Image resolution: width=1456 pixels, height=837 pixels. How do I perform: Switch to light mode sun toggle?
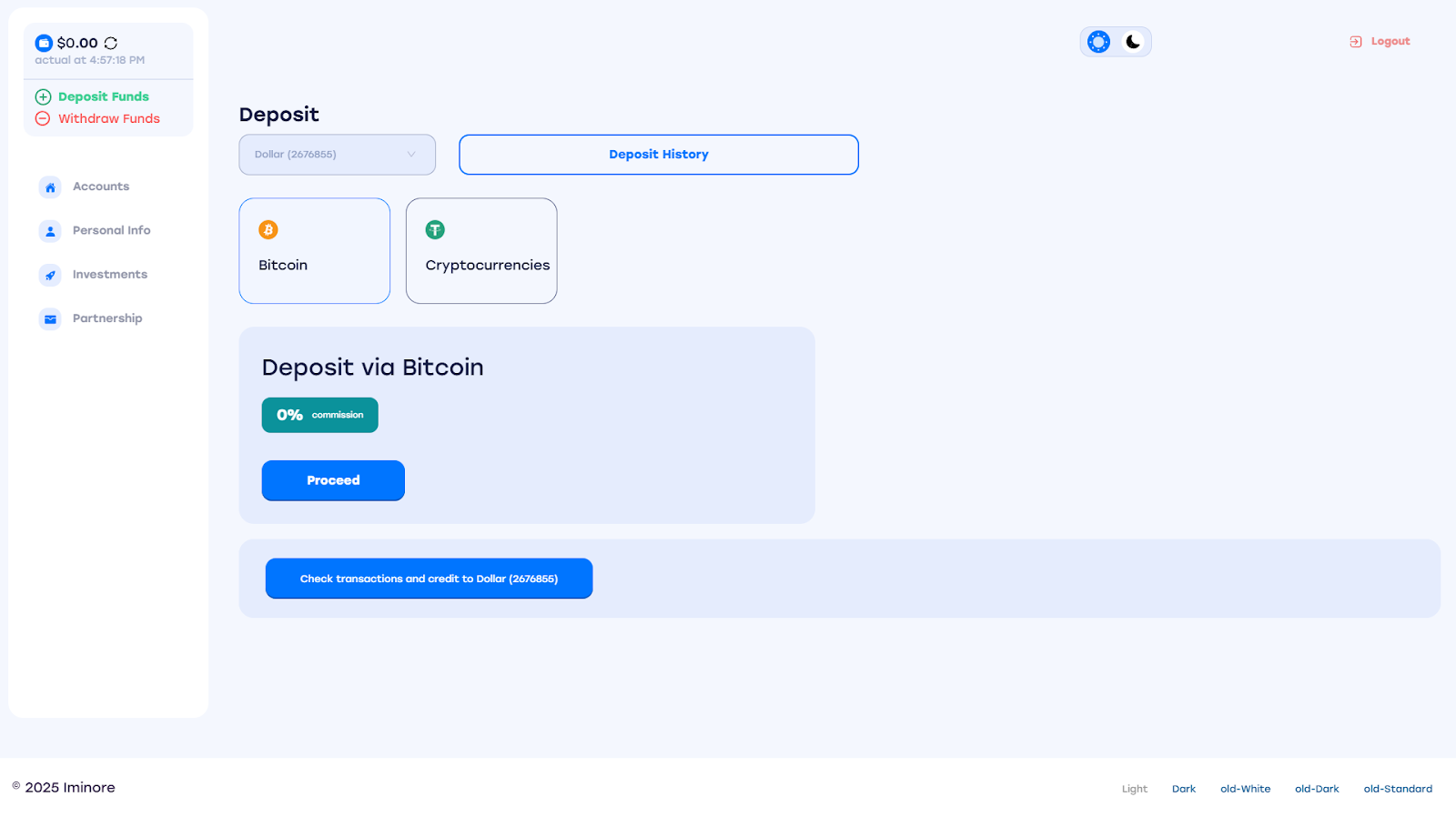[1098, 42]
